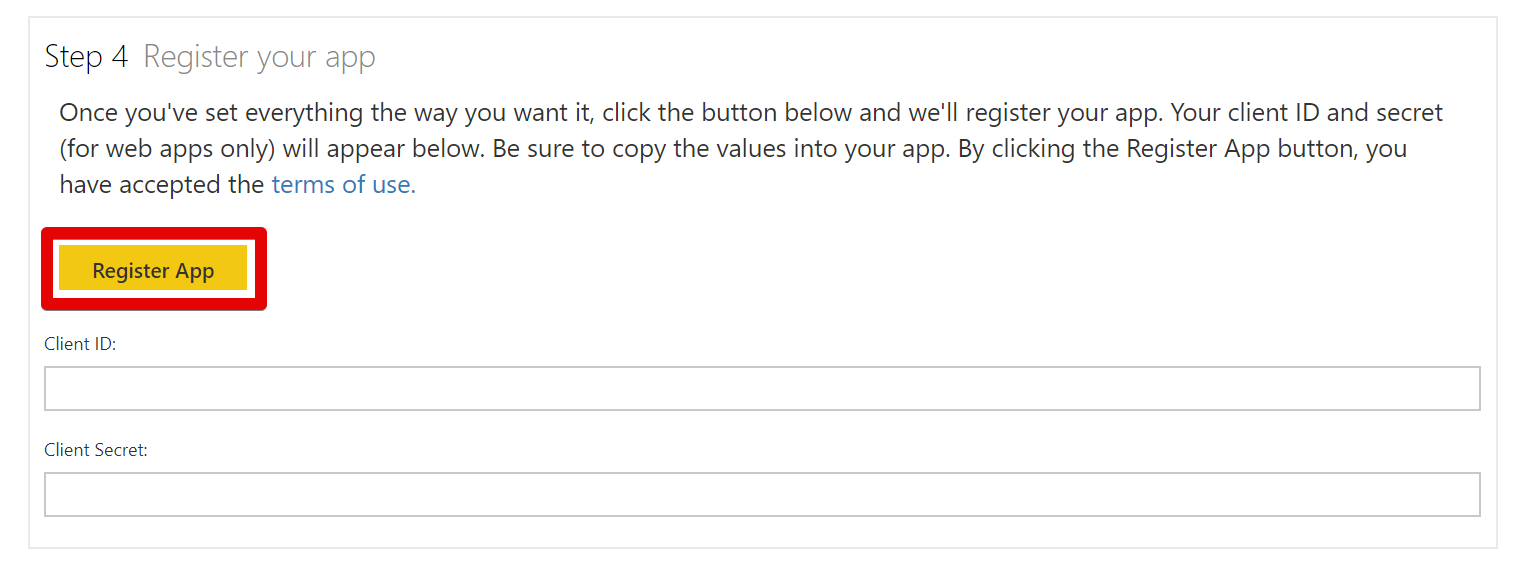Select the Client Secret label
Image resolution: width=1533 pixels, height=576 pixels.
pos(93,450)
